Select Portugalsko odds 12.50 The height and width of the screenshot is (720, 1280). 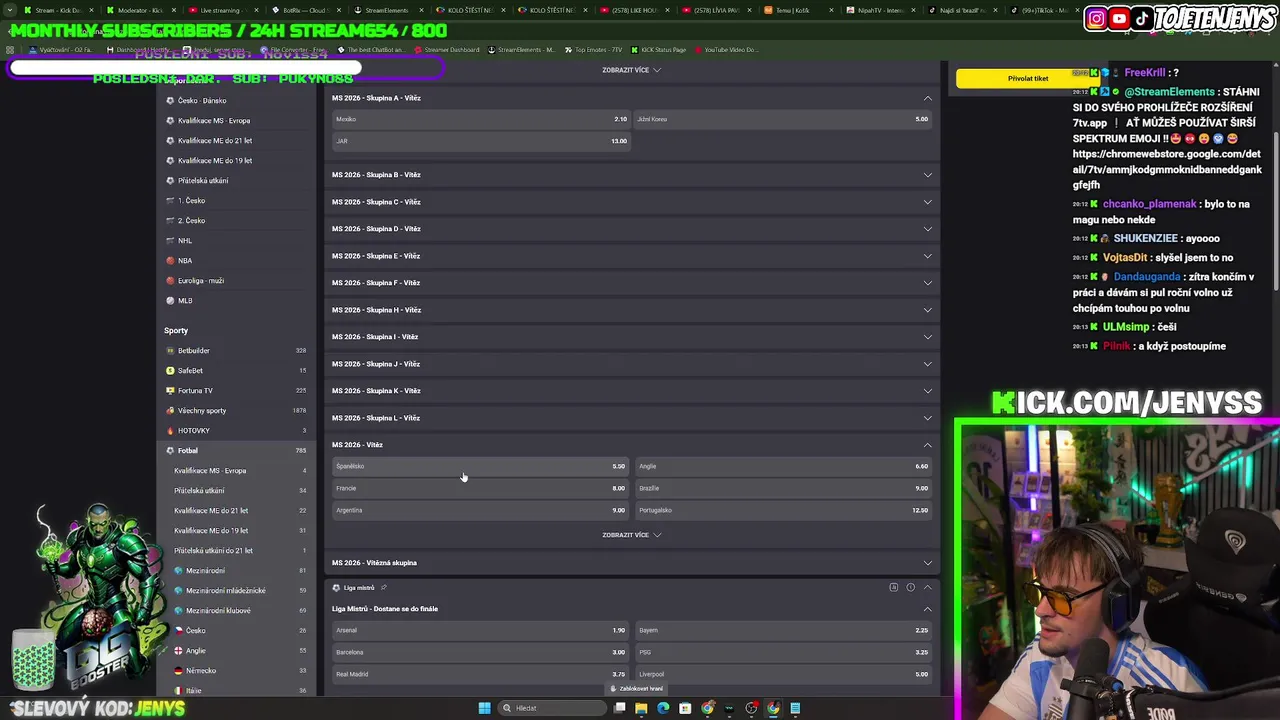[783, 510]
